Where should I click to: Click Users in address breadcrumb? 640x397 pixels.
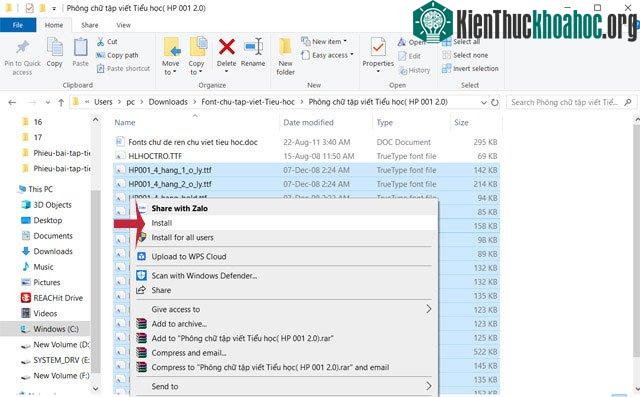point(103,102)
